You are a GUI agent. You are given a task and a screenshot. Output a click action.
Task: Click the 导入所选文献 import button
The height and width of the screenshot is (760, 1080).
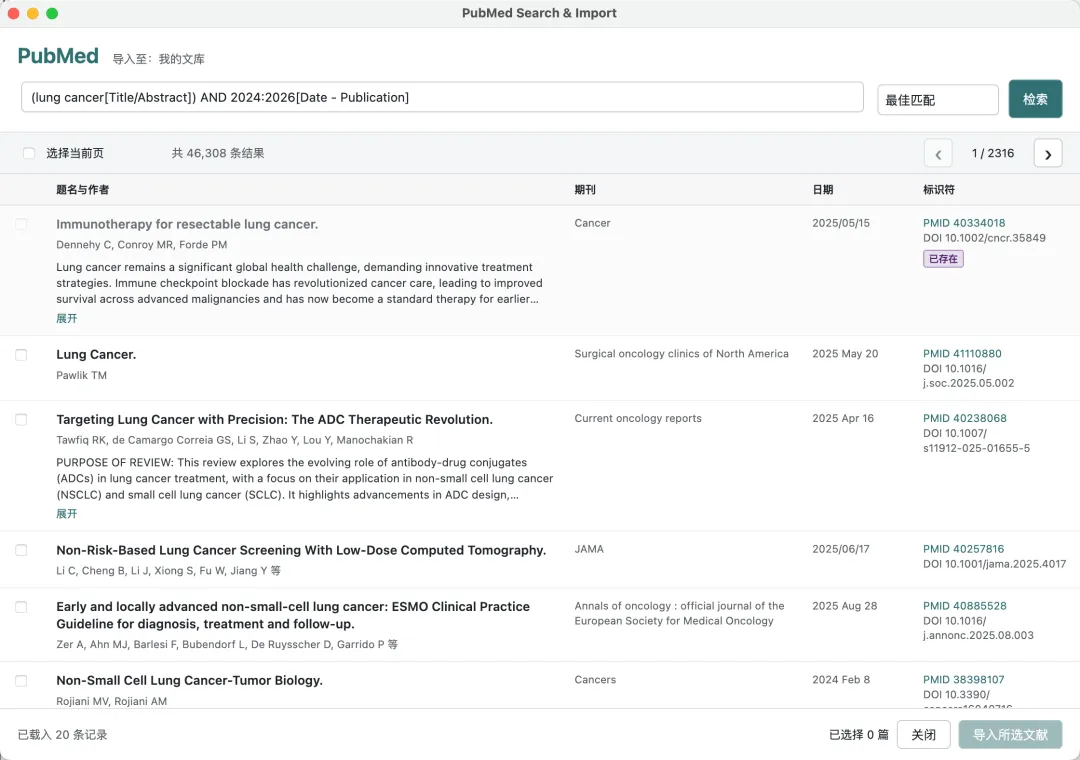pos(1010,735)
